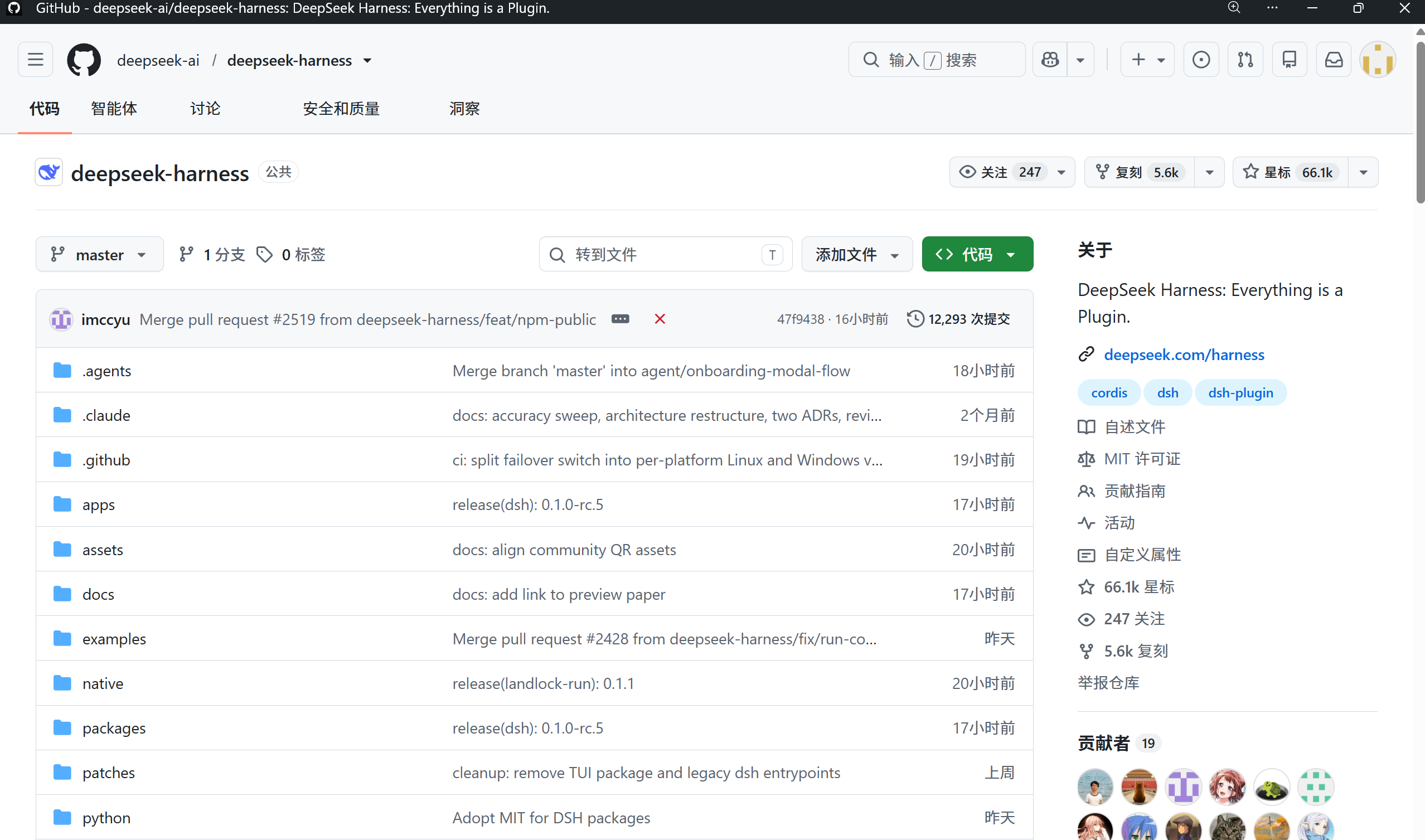Open the pull requests icon in header

(x=1245, y=60)
